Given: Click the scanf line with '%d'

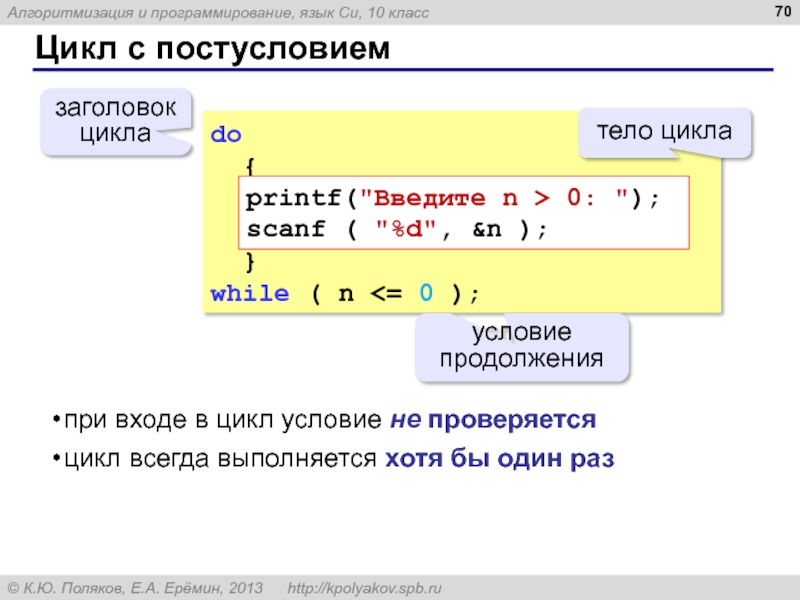Looking at the screenshot, I should click(396, 230).
